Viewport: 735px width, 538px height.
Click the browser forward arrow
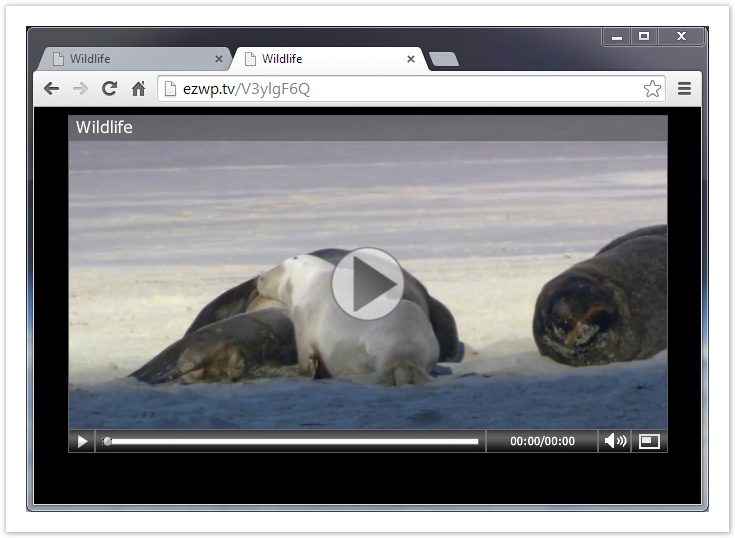pyautogui.click(x=81, y=88)
